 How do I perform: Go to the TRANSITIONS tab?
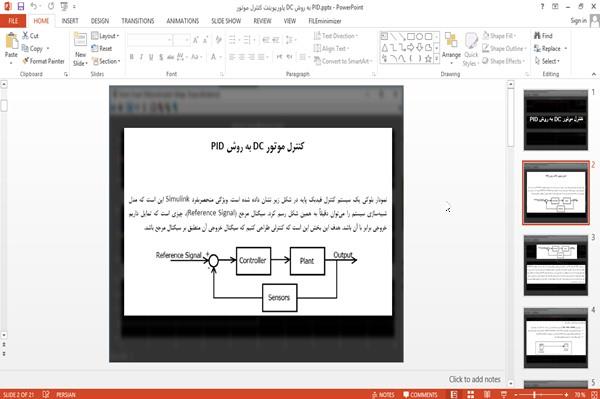click(138, 21)
